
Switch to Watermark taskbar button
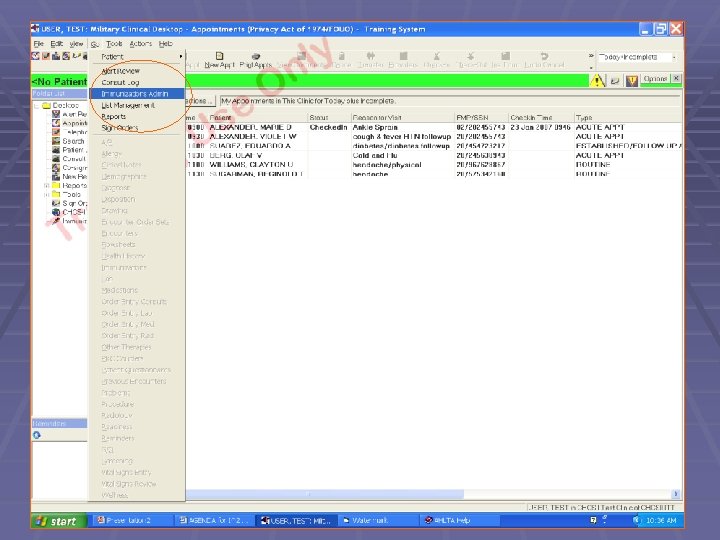pyautogui.click(x=377, y=520)
